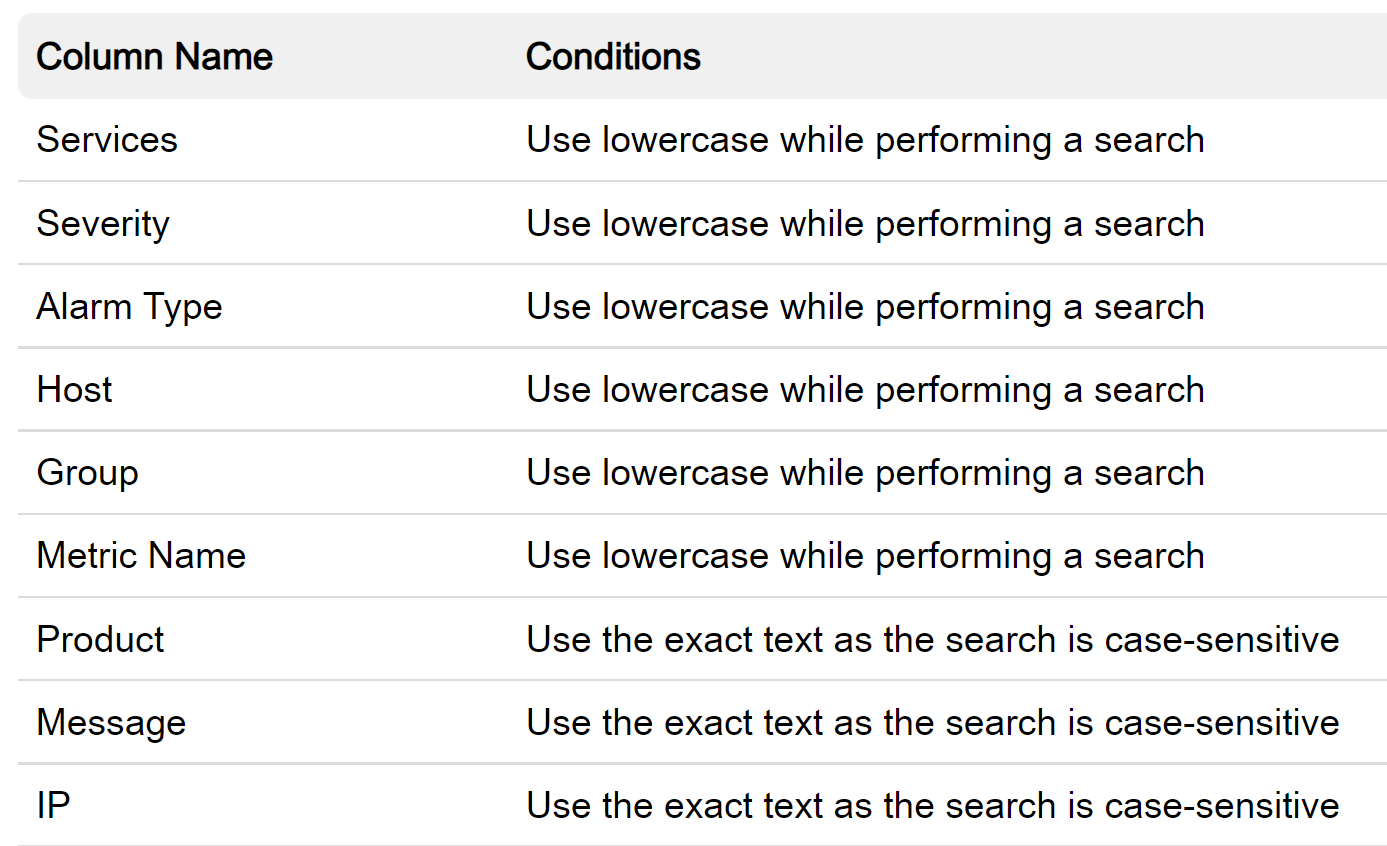Click the "Host" row label
Screen dimensions: 1387x846
pos(75,389)
